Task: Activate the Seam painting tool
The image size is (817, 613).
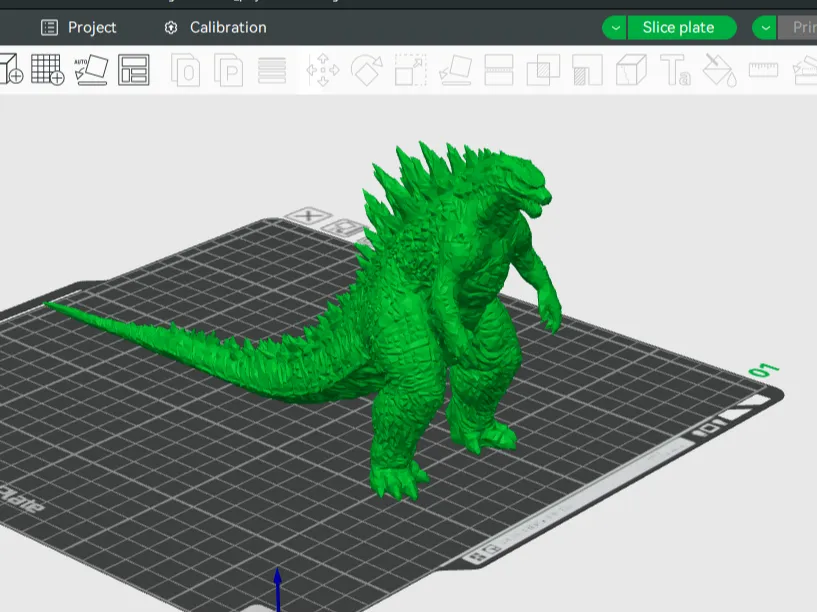Action: (x=631, y=71)
